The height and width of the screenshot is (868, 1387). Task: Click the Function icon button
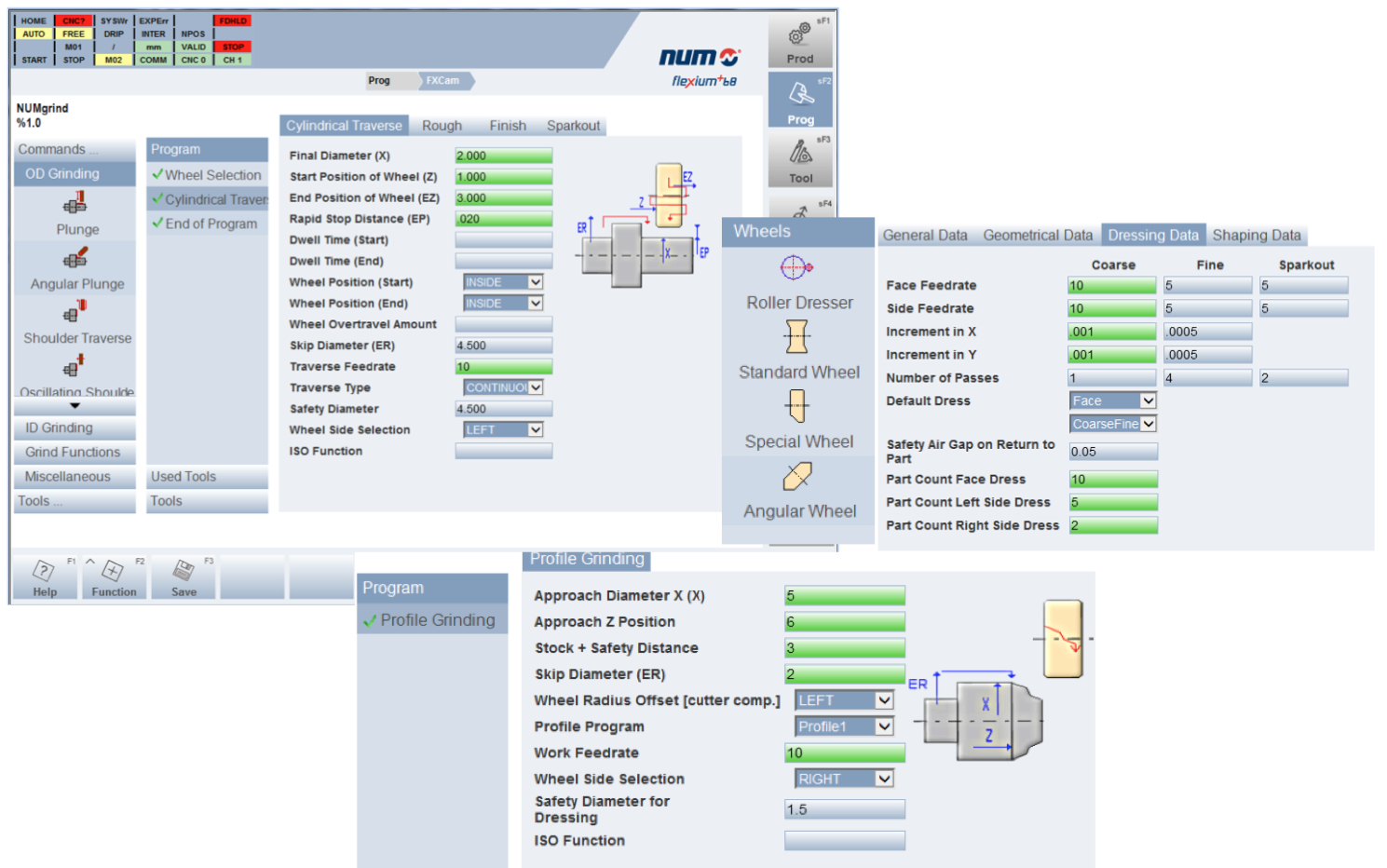click(114, 577)
